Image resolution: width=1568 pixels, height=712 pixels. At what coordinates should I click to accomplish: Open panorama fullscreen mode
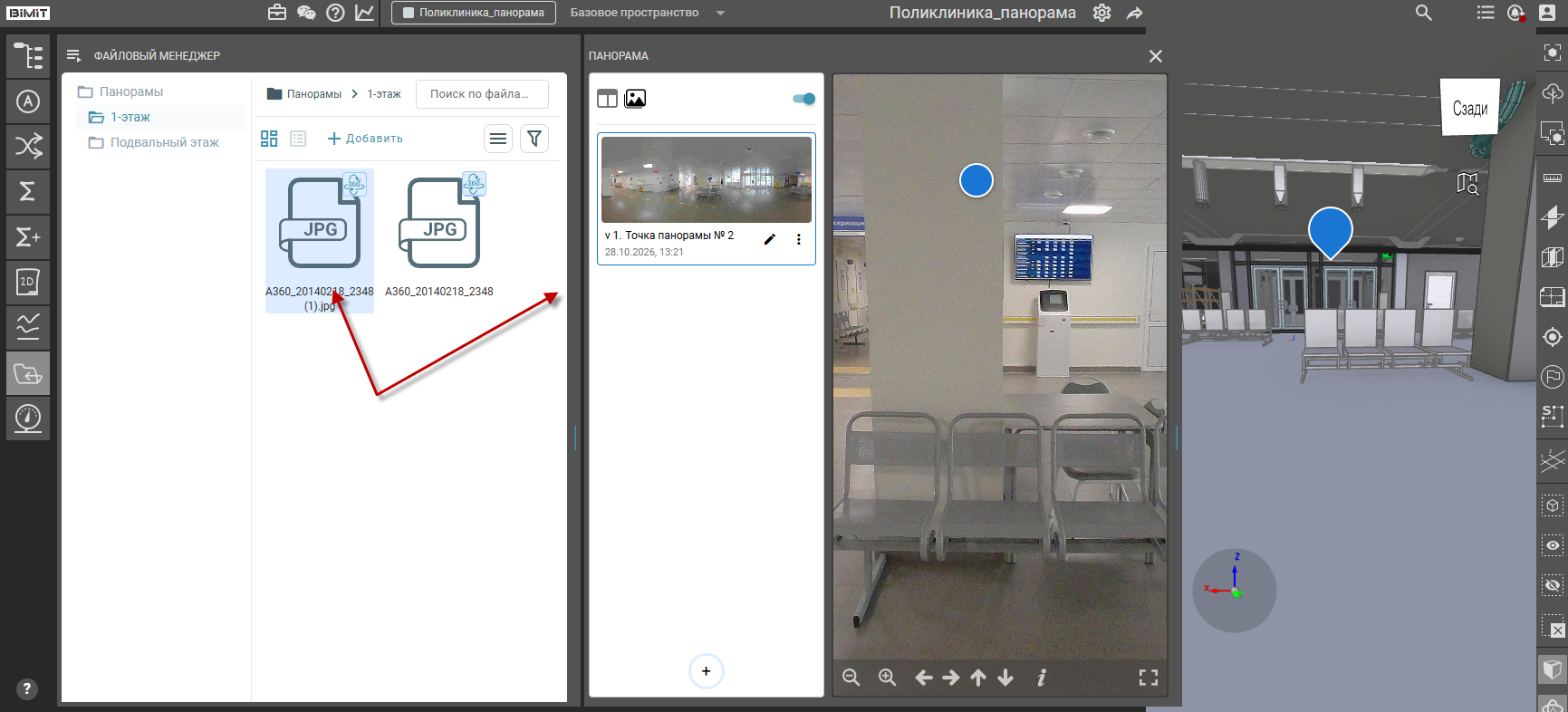pos(1148,678)
